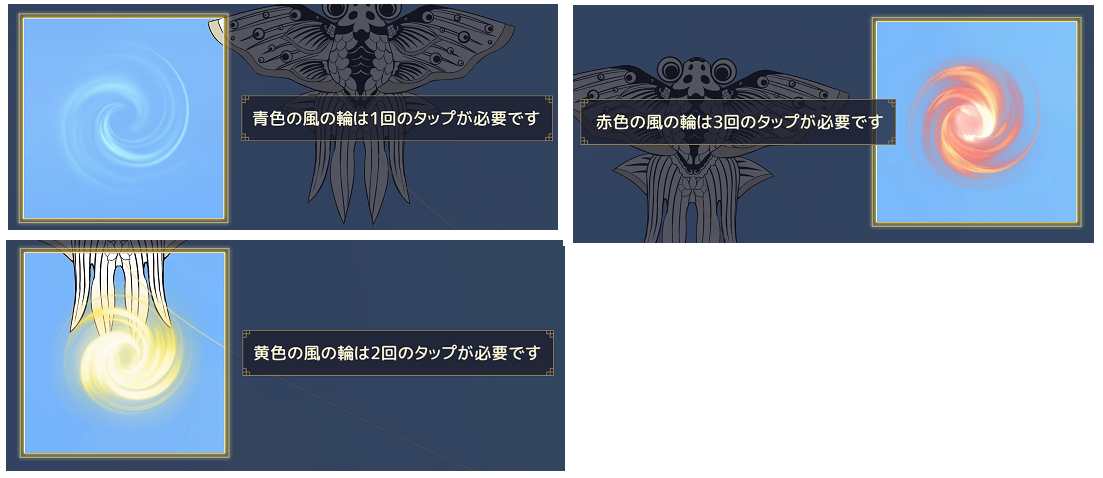Tap the blue wind ring swirl
Viewport: 1103px width, 478px height.
coord(125,118)
